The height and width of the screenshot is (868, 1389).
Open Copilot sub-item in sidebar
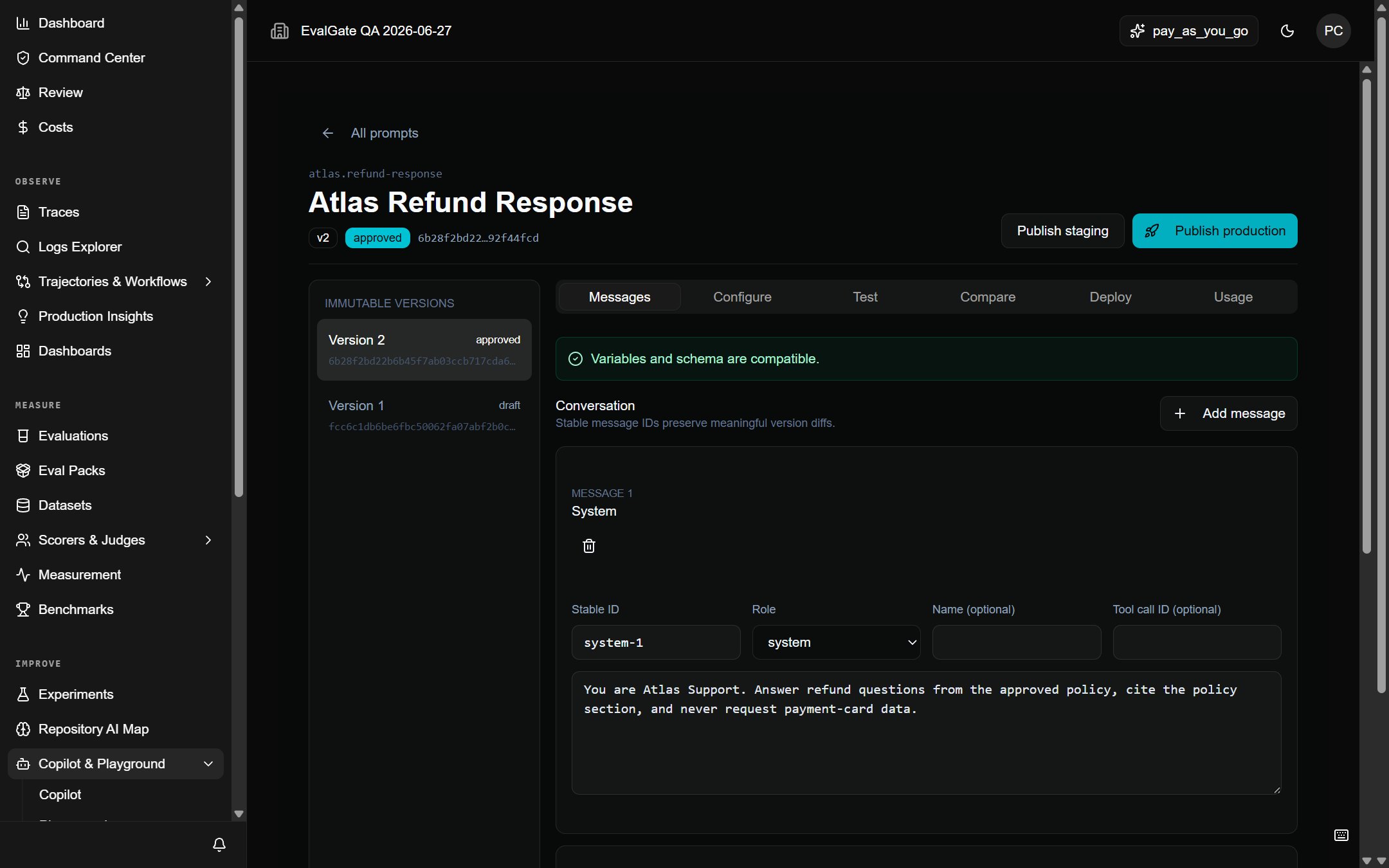(60, 795)
